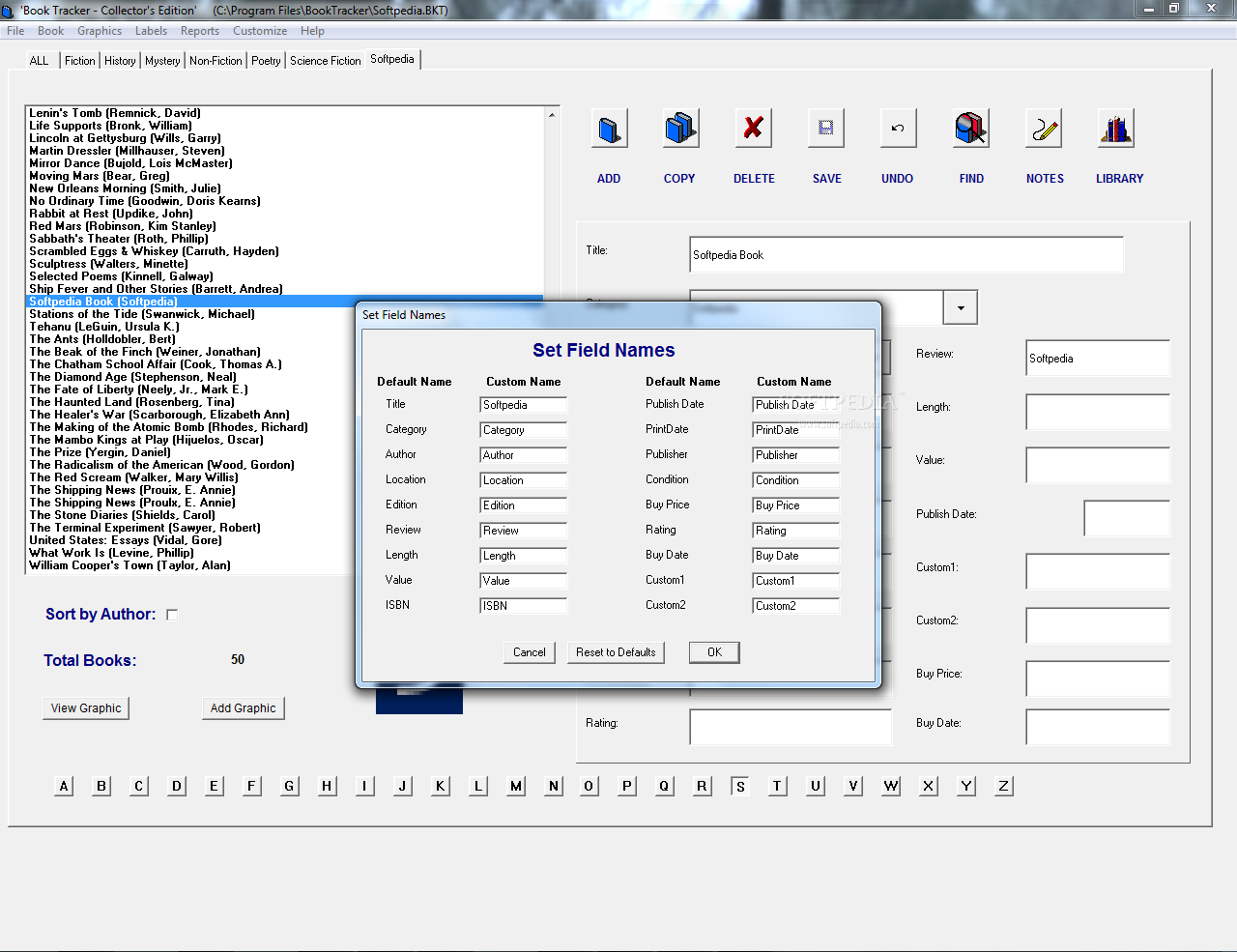Click the NOTES icon
This screenshot has height=952, width=1237.
pyautogui.click(x=1045, y=128)
